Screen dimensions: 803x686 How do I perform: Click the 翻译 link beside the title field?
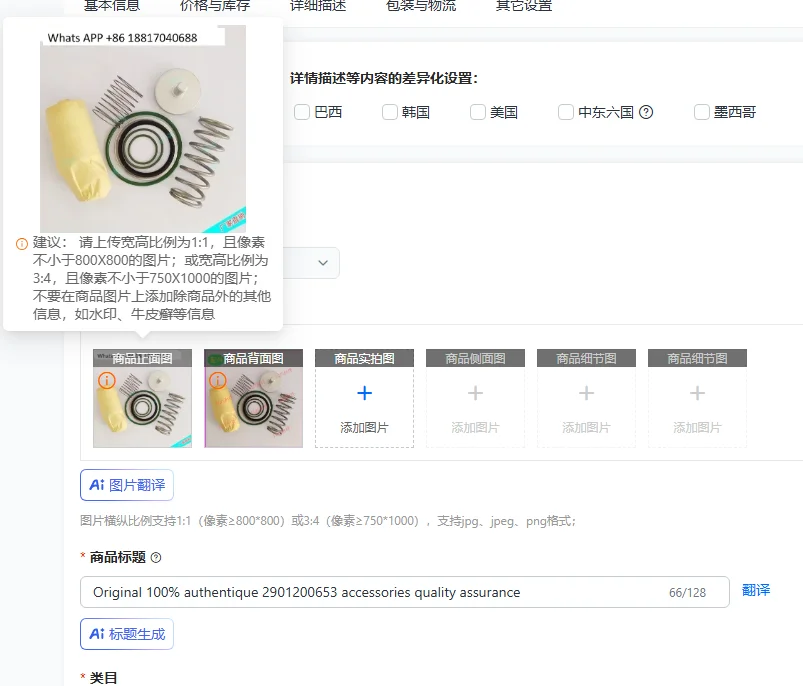756,590
